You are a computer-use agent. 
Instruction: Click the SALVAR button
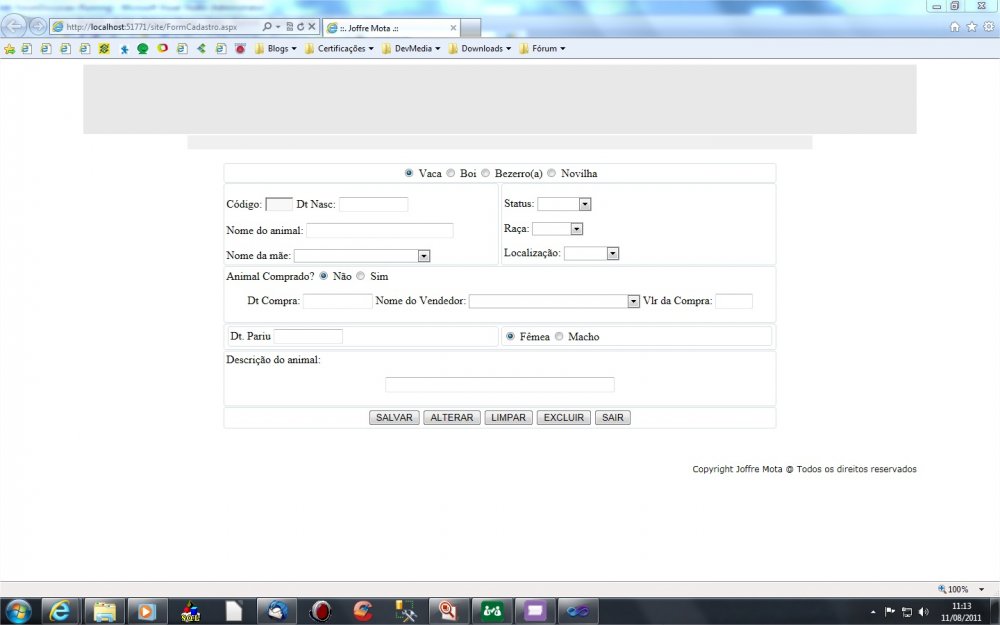tap(394, 418)
